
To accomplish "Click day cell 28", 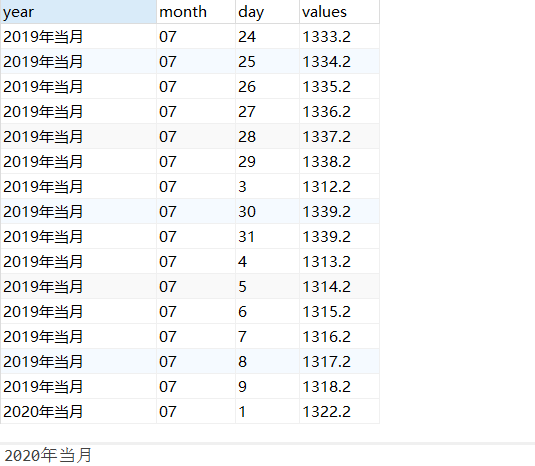I will point(268,136).
